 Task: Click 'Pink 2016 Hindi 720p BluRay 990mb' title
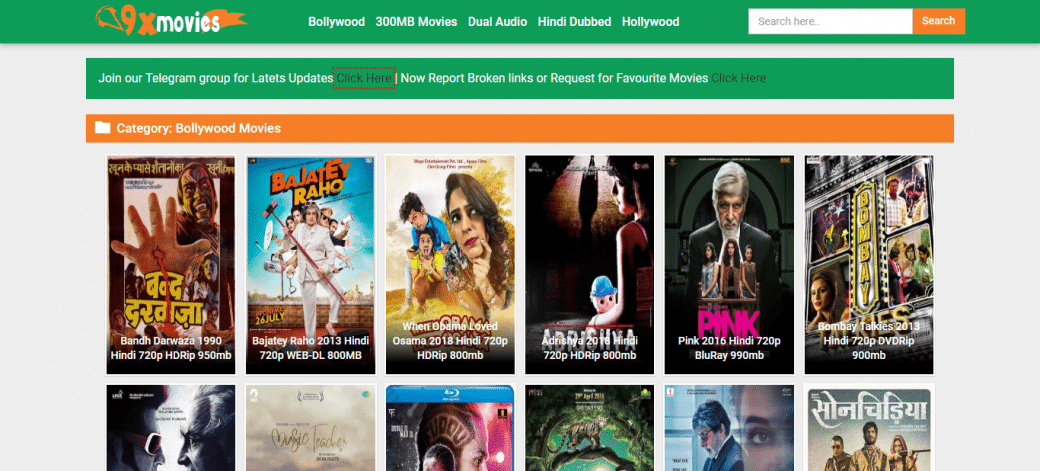point(730,348)
